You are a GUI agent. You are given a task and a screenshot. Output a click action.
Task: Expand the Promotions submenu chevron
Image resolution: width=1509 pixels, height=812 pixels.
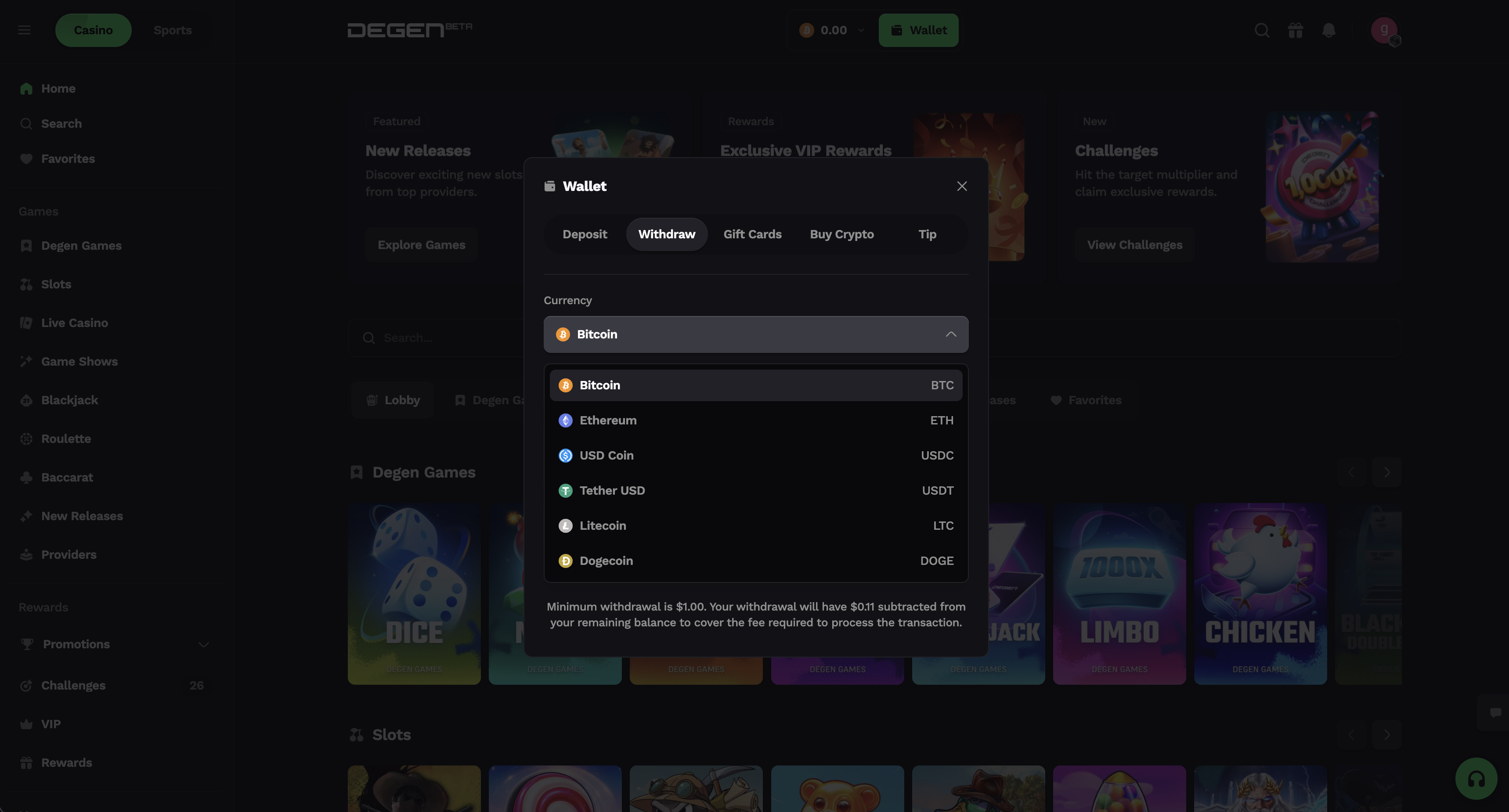coord(204,645)
